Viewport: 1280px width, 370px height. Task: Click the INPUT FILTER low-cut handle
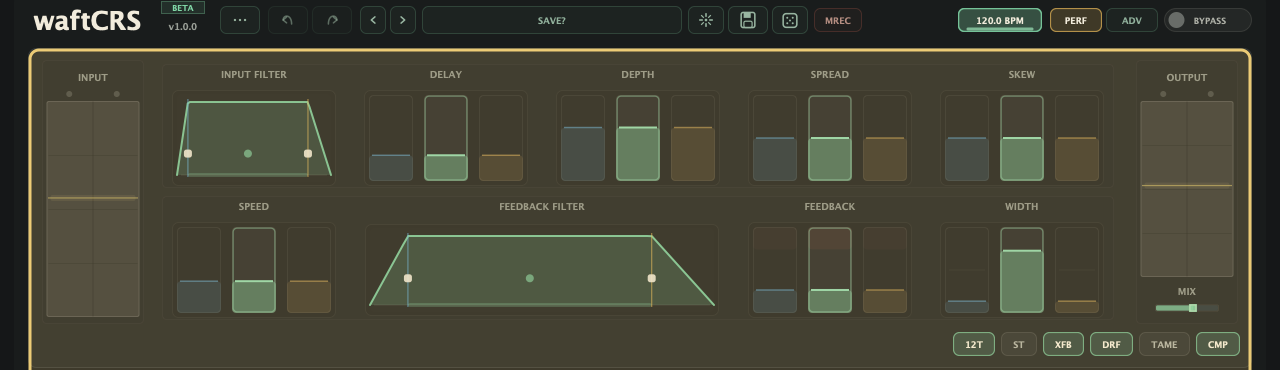(188, 154)
